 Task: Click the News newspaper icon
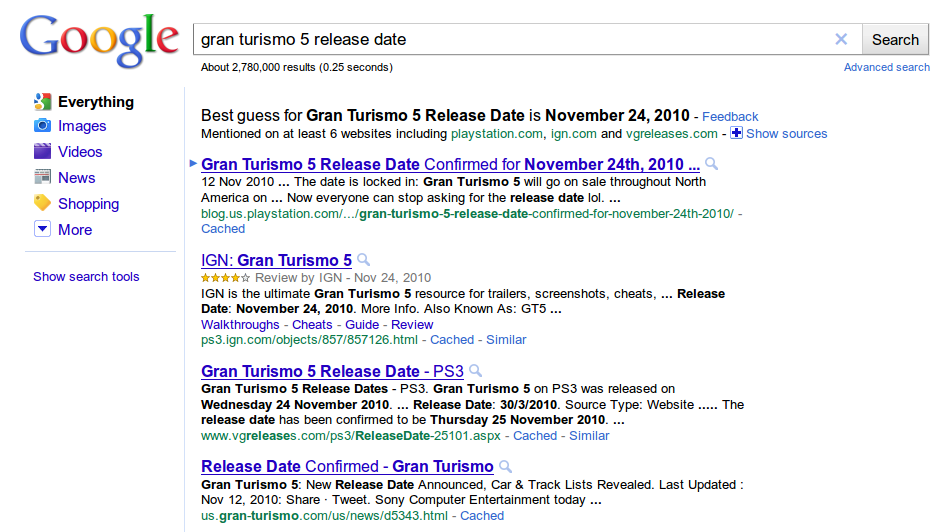[x=42, y=177]
